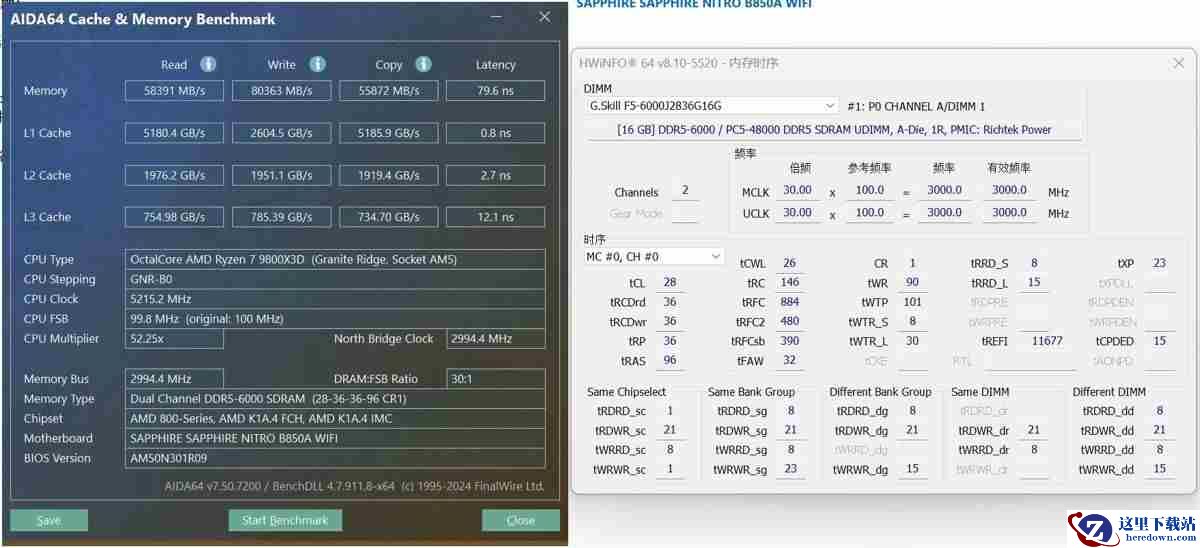Click the UCLK effective frequency 3000.0
This screenshot has width=1200, height=548.
click(1009, 212)
